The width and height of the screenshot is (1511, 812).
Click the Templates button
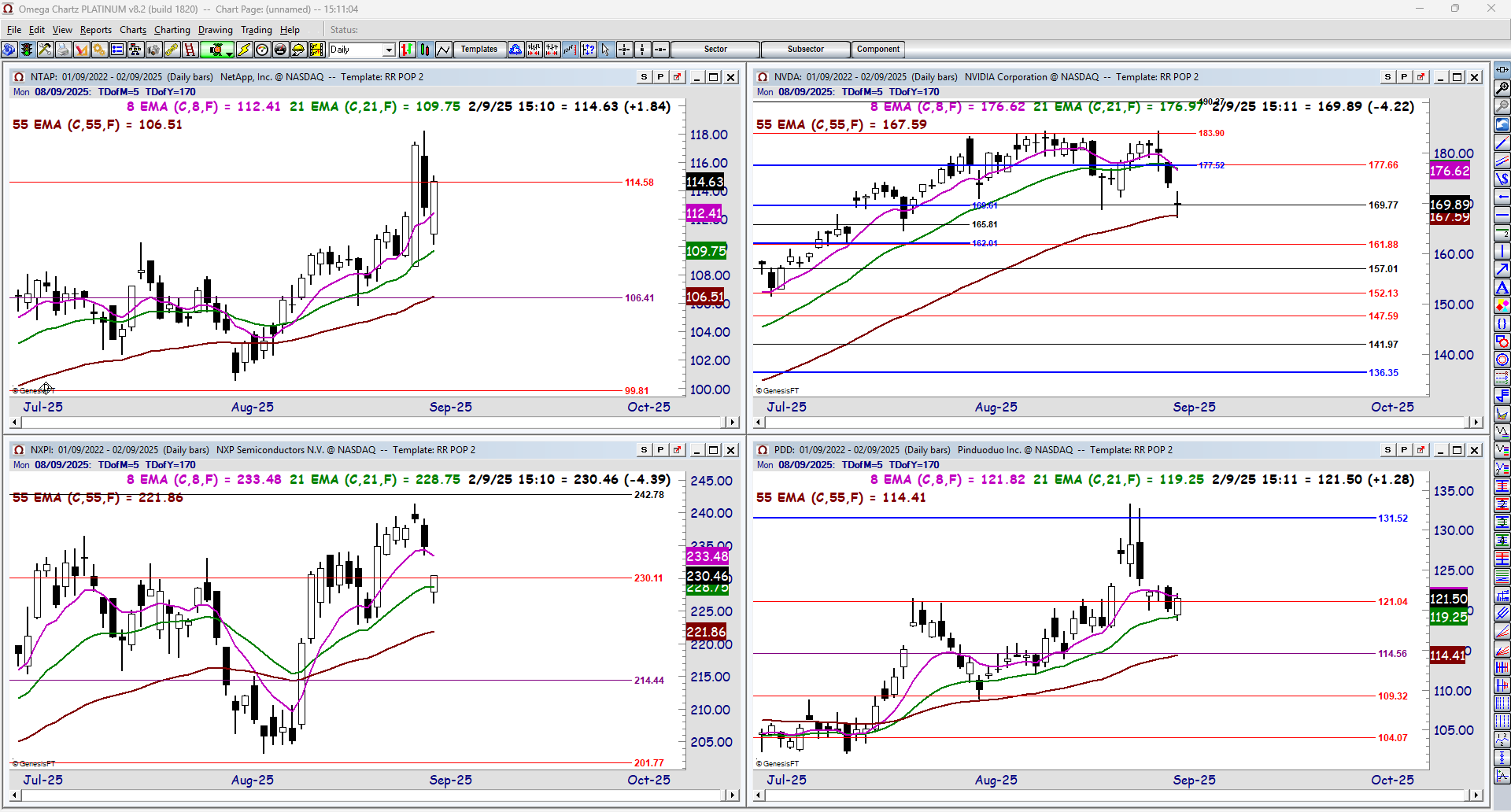pos(479,50)
